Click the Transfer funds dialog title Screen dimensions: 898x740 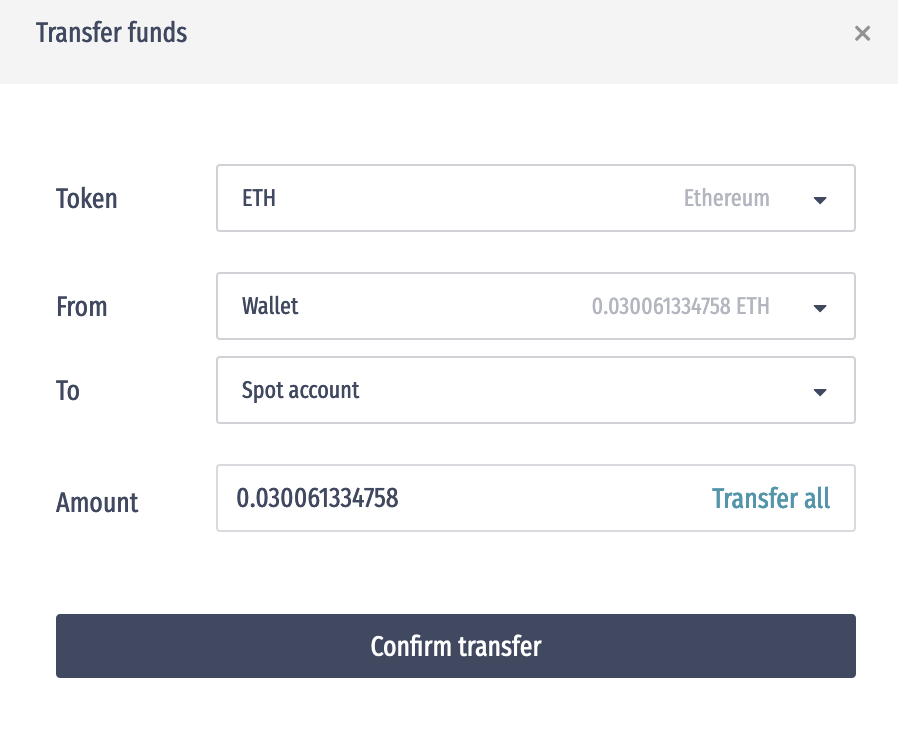(111, 32)
